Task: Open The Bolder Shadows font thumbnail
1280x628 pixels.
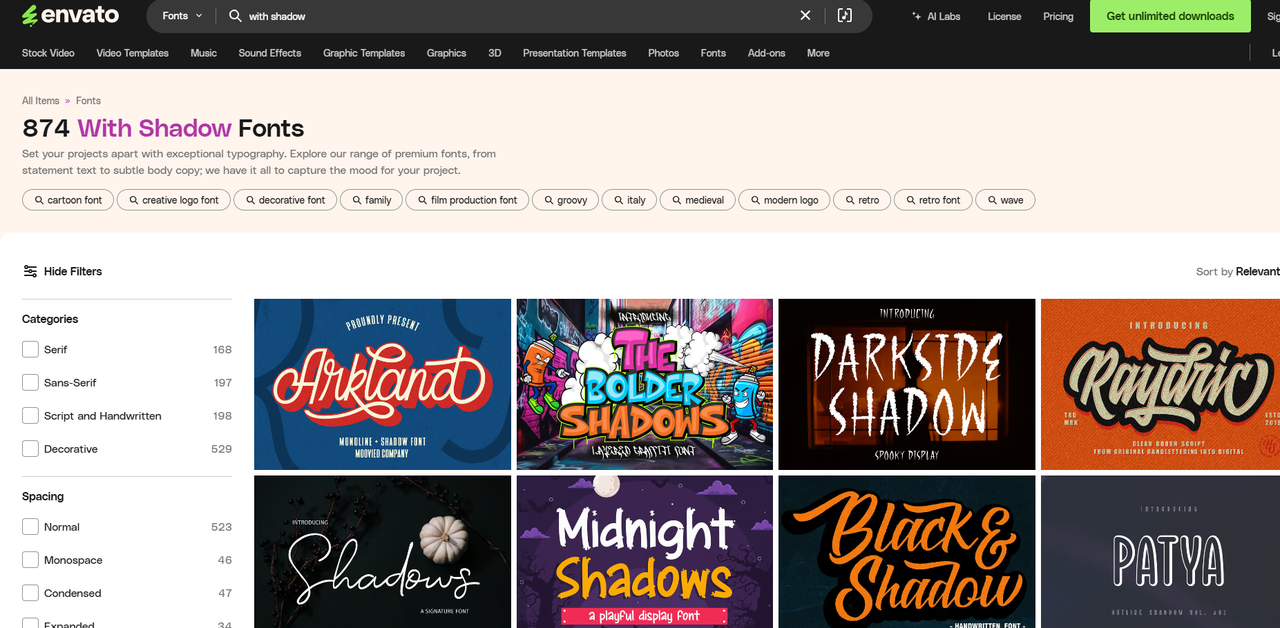Action: coord(645,384)
